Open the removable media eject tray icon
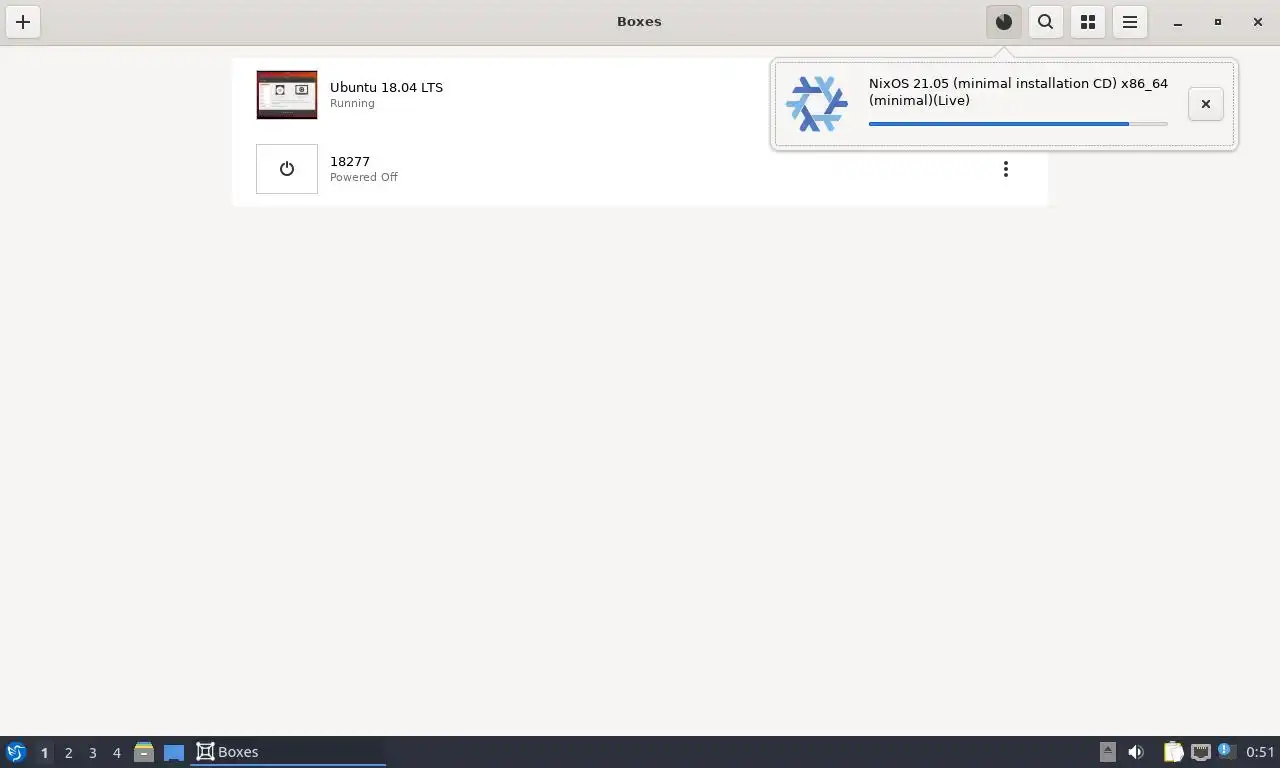Viewport: 1280px width, 768px height. tap(1108, 752)
